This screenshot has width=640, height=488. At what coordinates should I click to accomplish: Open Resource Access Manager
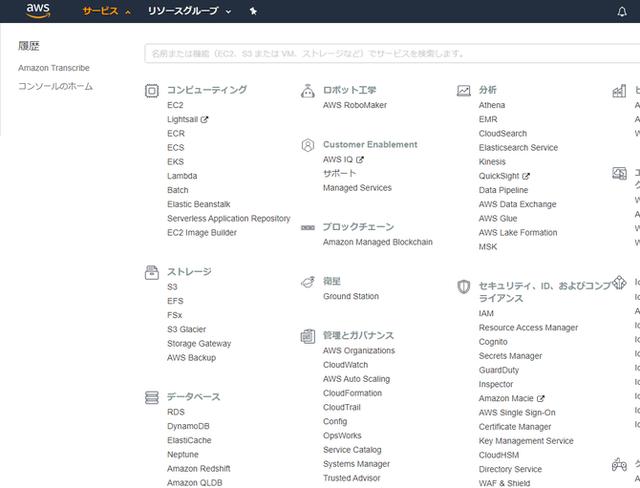(528, 328)
